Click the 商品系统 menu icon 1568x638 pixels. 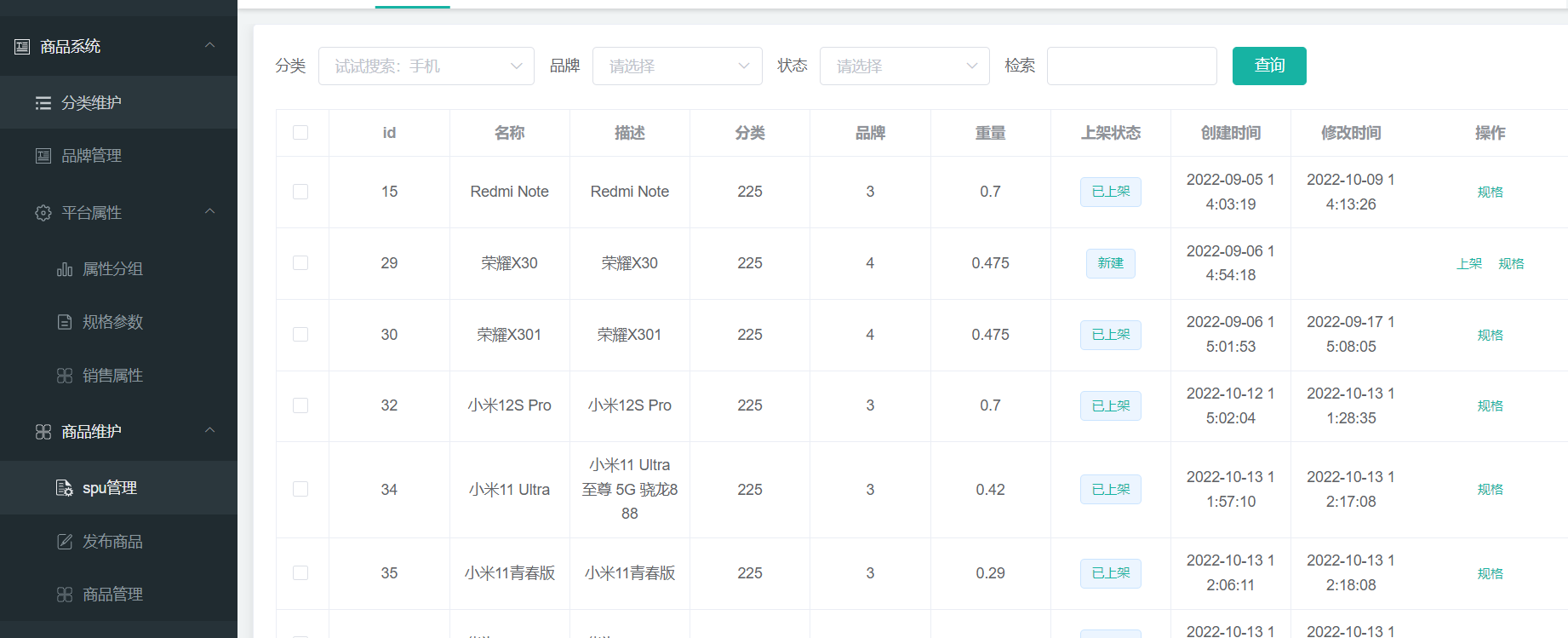click(x=22, y=47)
